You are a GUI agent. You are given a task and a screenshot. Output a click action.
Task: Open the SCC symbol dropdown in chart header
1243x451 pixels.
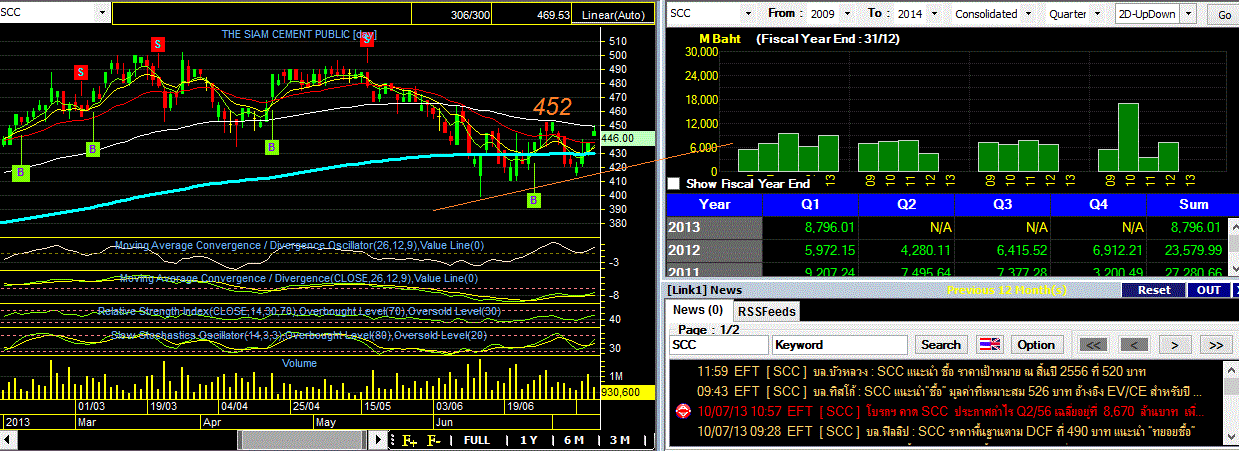point(102,14)
